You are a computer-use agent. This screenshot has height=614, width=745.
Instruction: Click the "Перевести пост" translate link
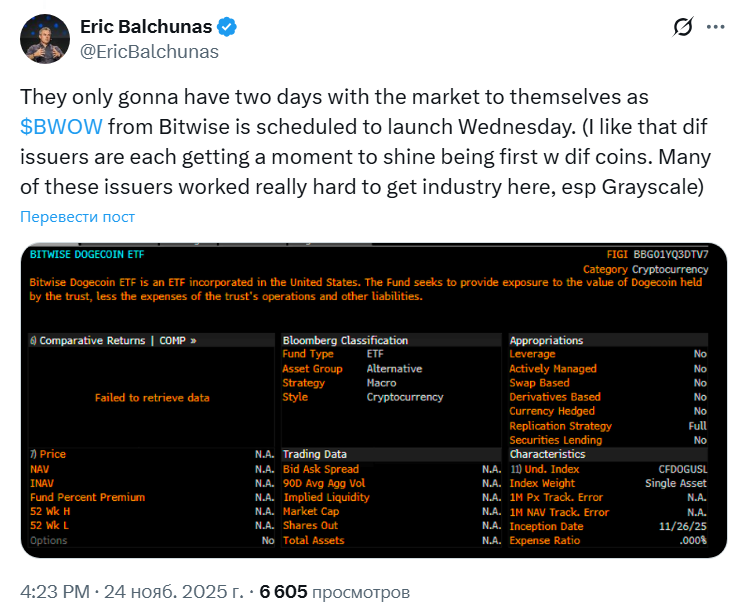pyautogui.click(x=78, y=217)
